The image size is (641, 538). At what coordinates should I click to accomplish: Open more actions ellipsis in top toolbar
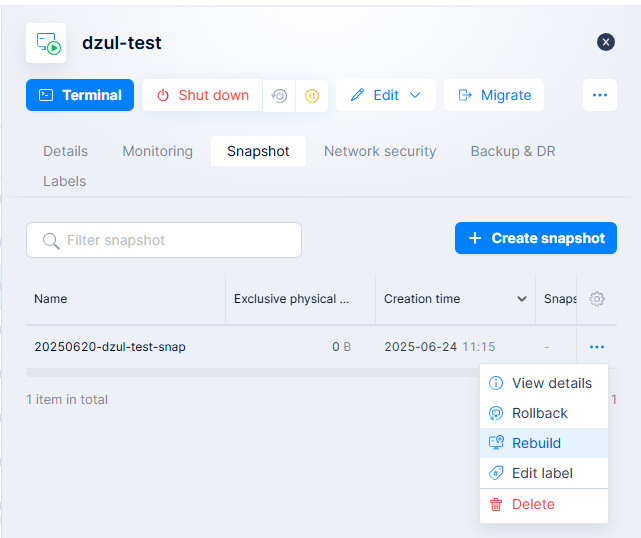point(600,95)
